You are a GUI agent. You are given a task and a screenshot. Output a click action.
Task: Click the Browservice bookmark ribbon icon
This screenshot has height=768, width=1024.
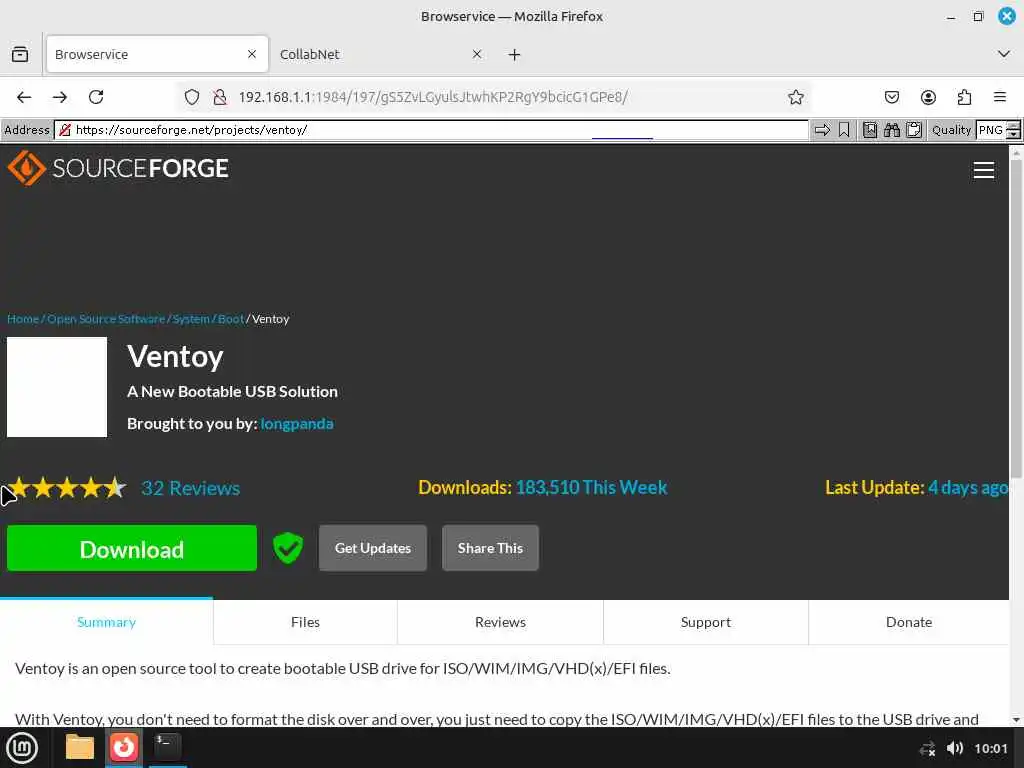(844, 130)
